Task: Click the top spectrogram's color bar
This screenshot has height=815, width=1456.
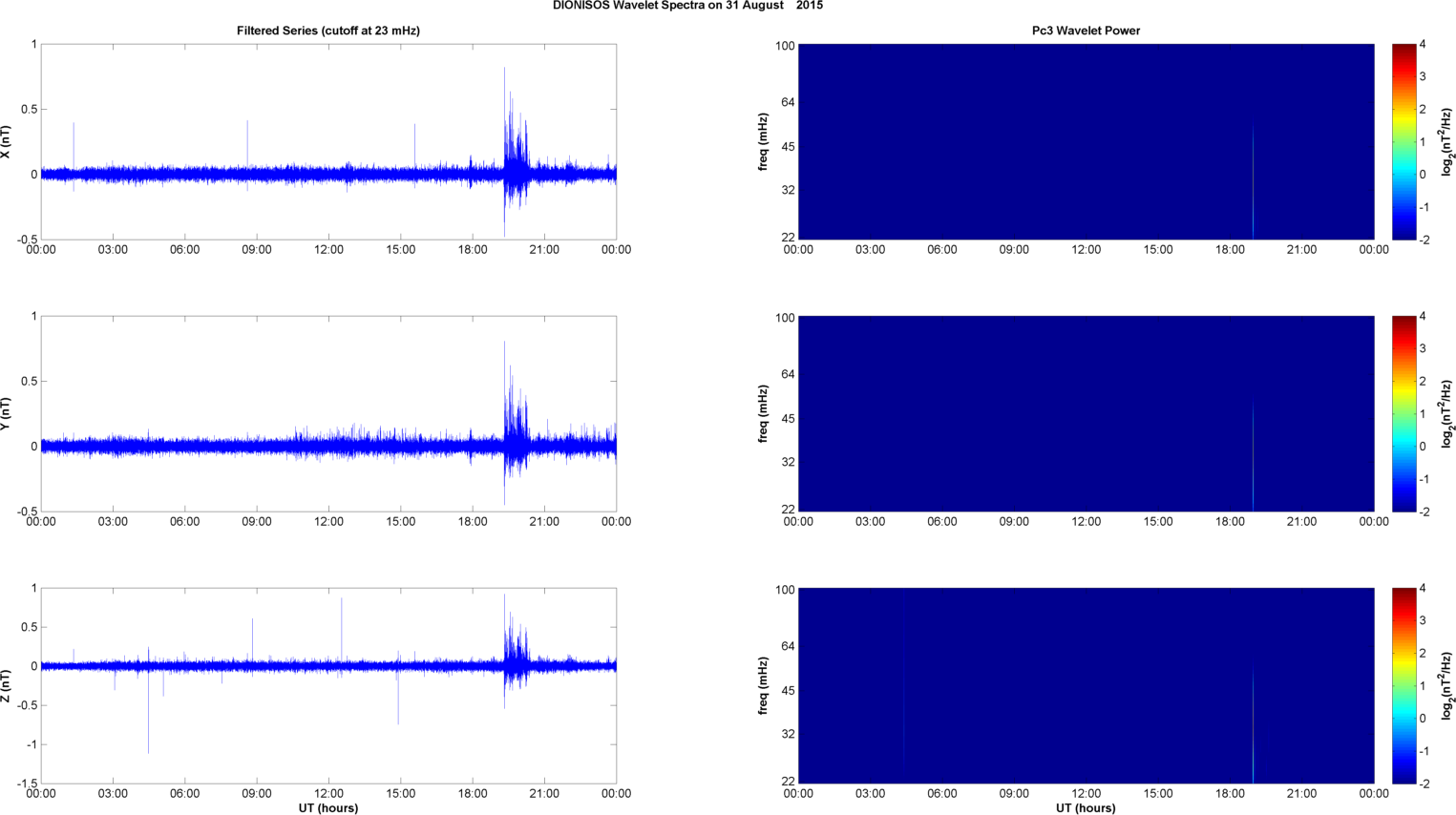Action: coord(1403,142)
